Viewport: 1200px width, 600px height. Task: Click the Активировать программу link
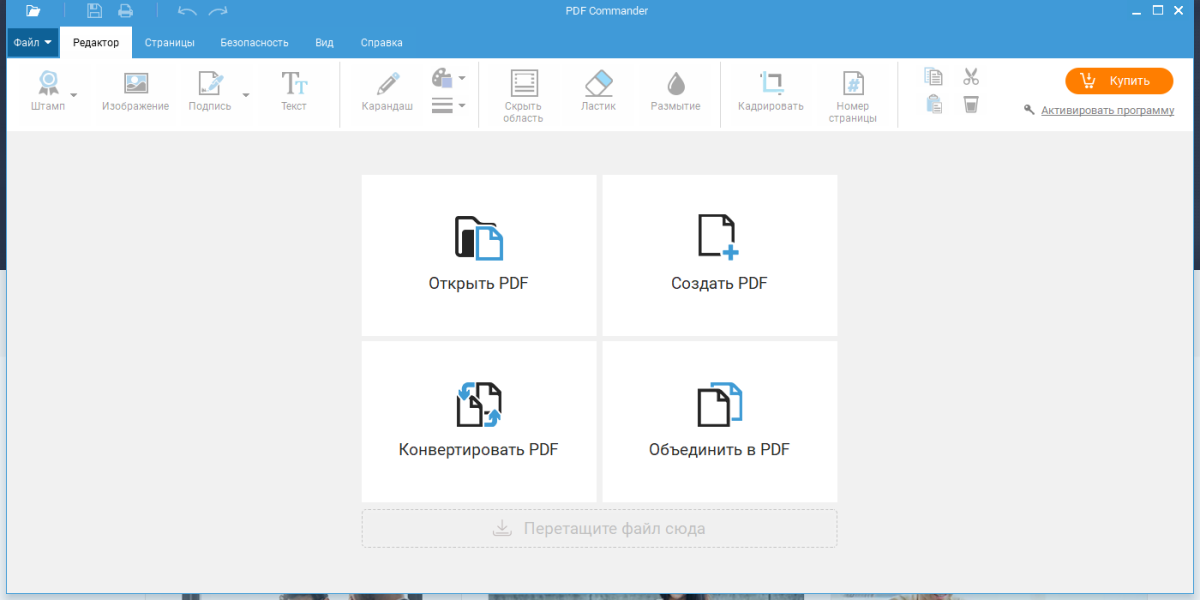(1107, 110)
